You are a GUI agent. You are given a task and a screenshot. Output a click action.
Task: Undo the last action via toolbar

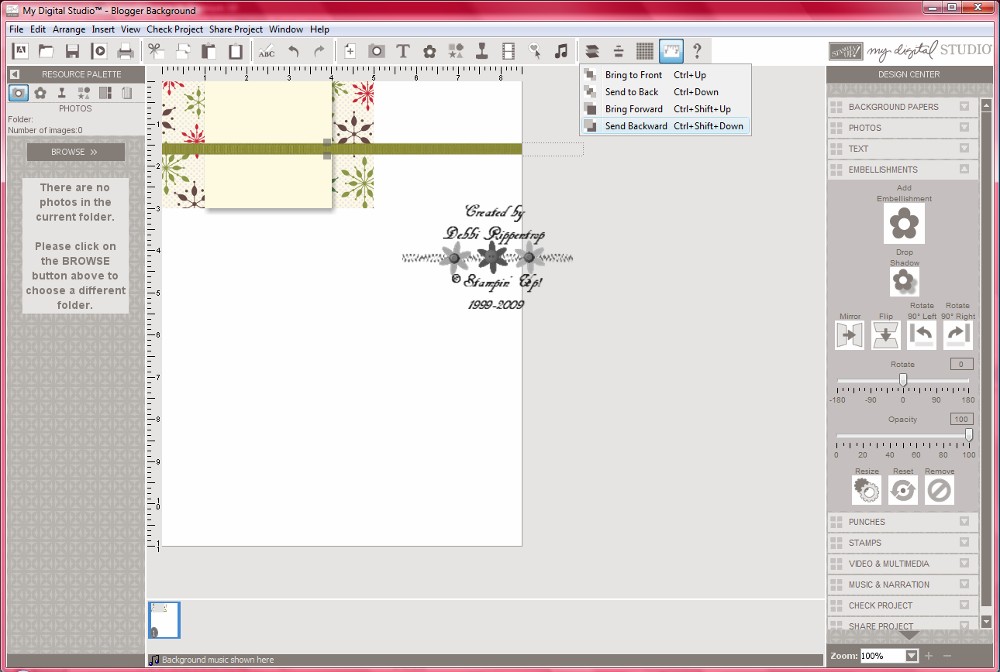click(293, 51)
